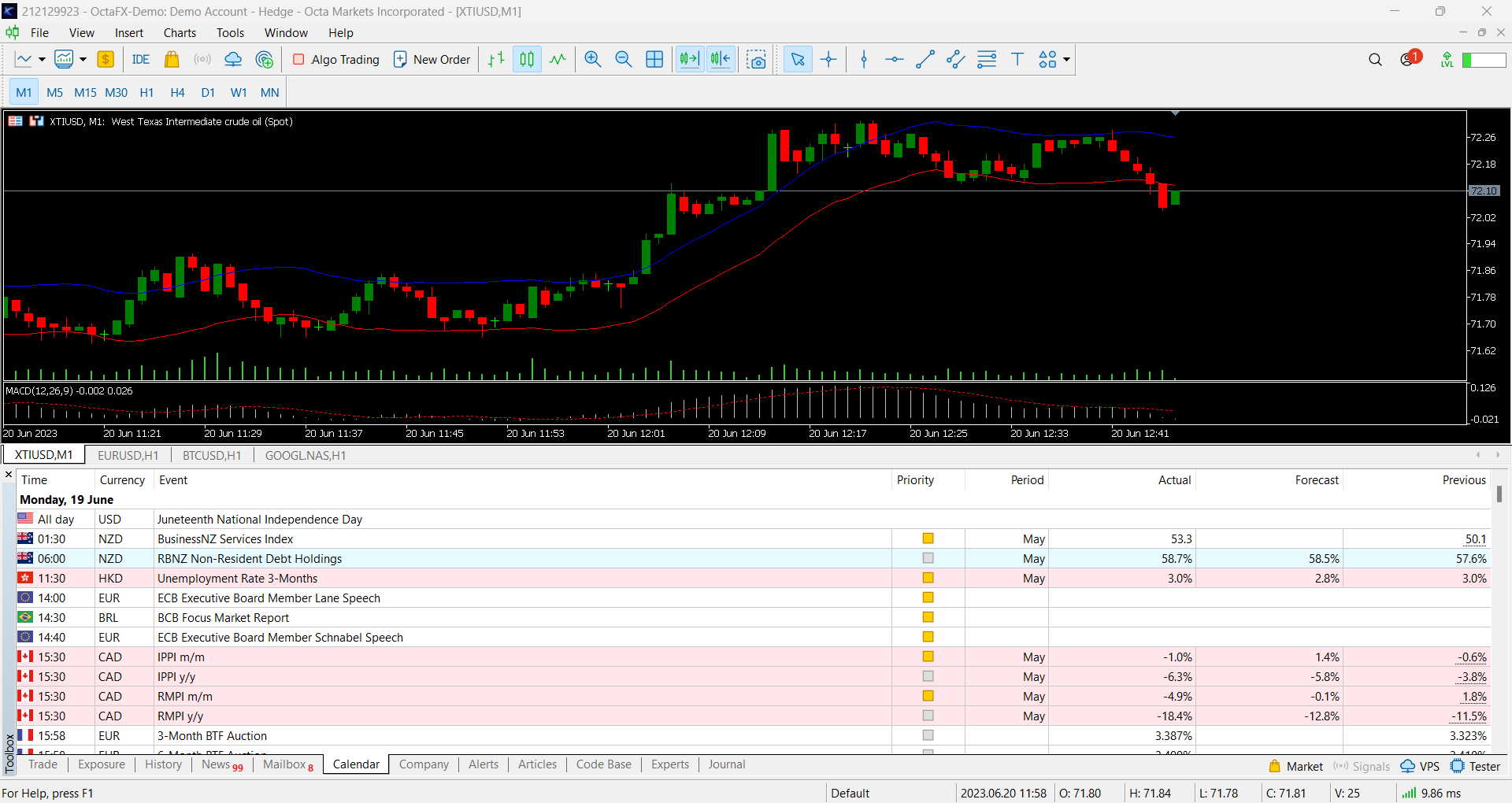Open the chart type line icon

pos(24,59)
